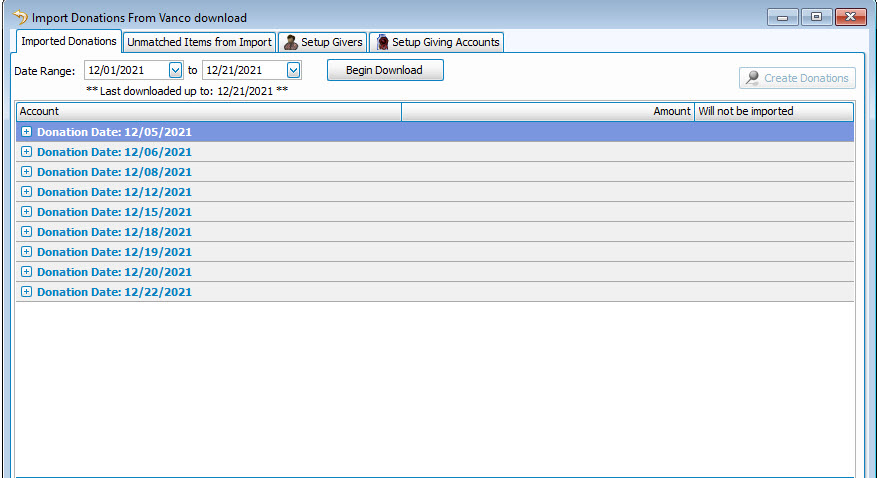Expand Donation Date 12/19/2021 group
877x478 pixels.
tap(26, 252)
